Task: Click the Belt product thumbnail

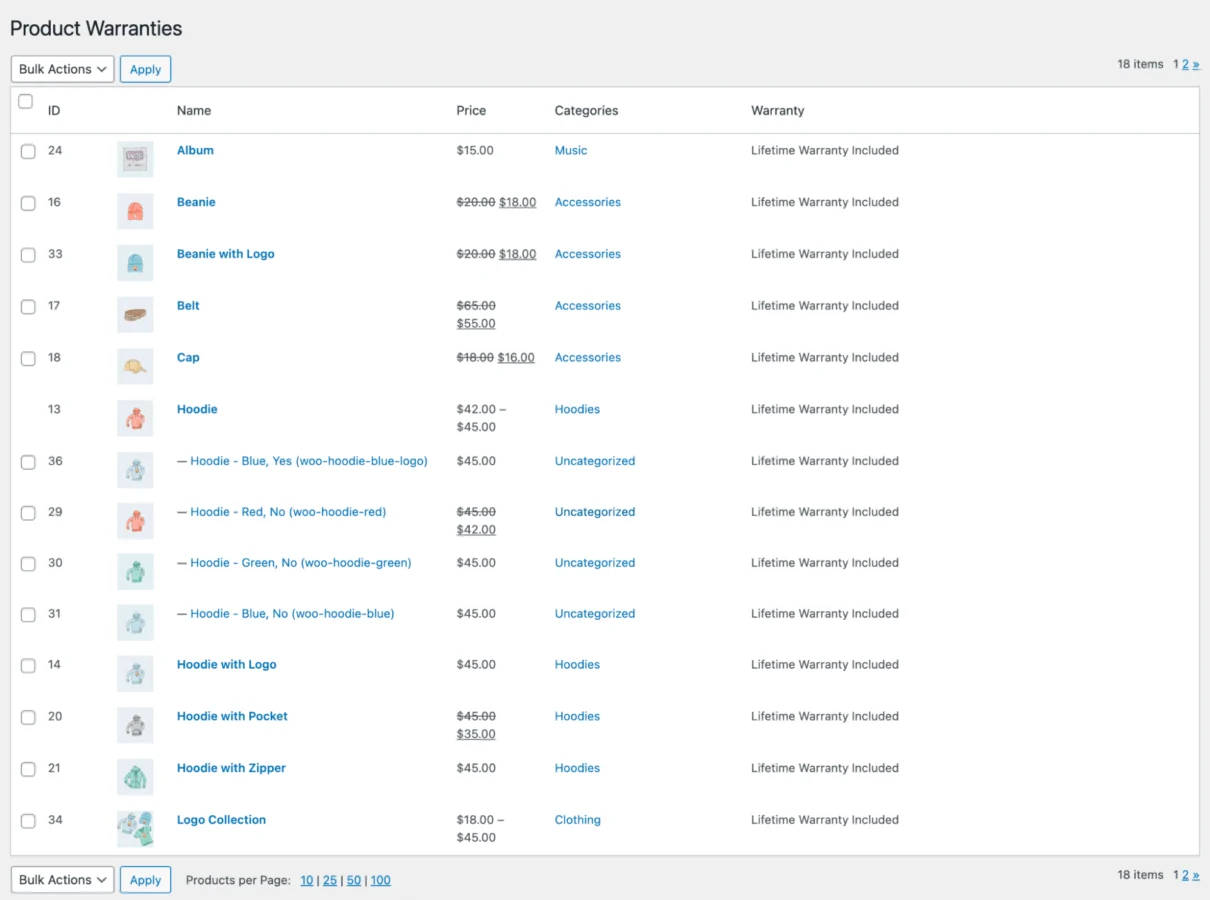Action: tap(135, 315)
